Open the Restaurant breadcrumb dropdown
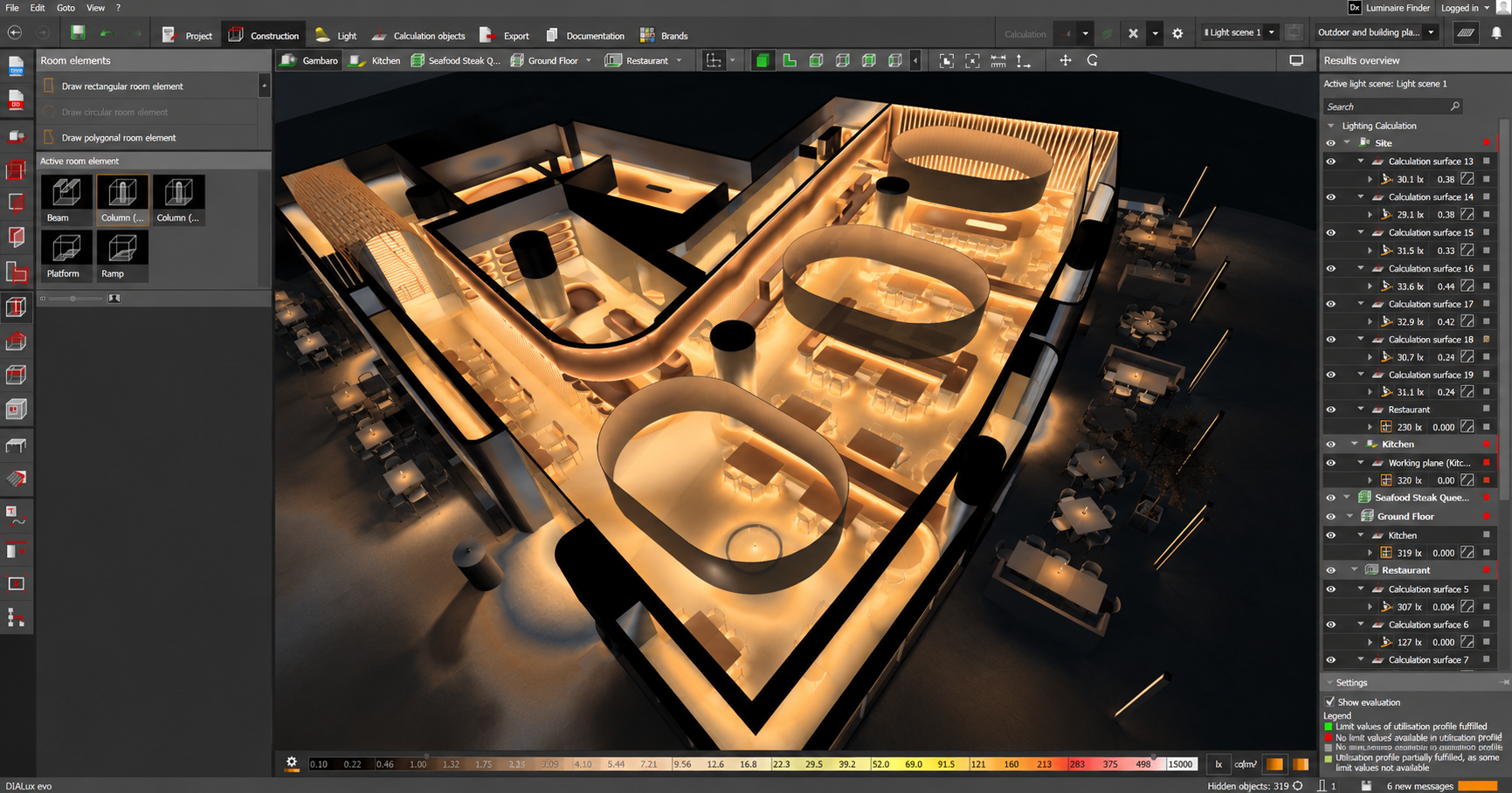The width and height of the screenshot is (1512, 793). tap(679, 60)
